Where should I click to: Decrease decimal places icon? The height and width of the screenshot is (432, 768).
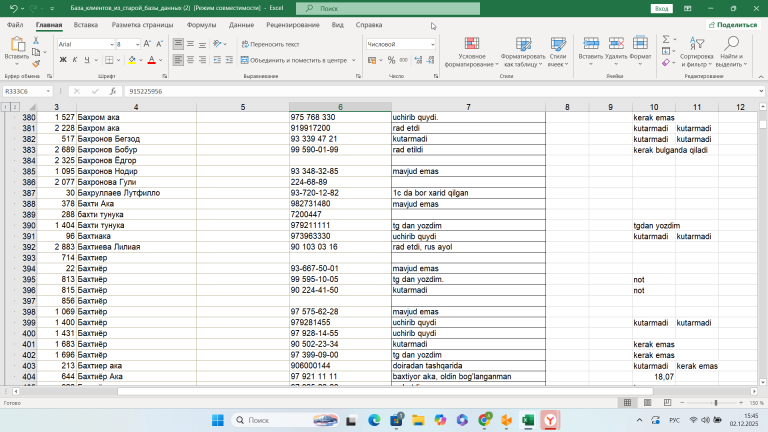[x=431, y=60]
